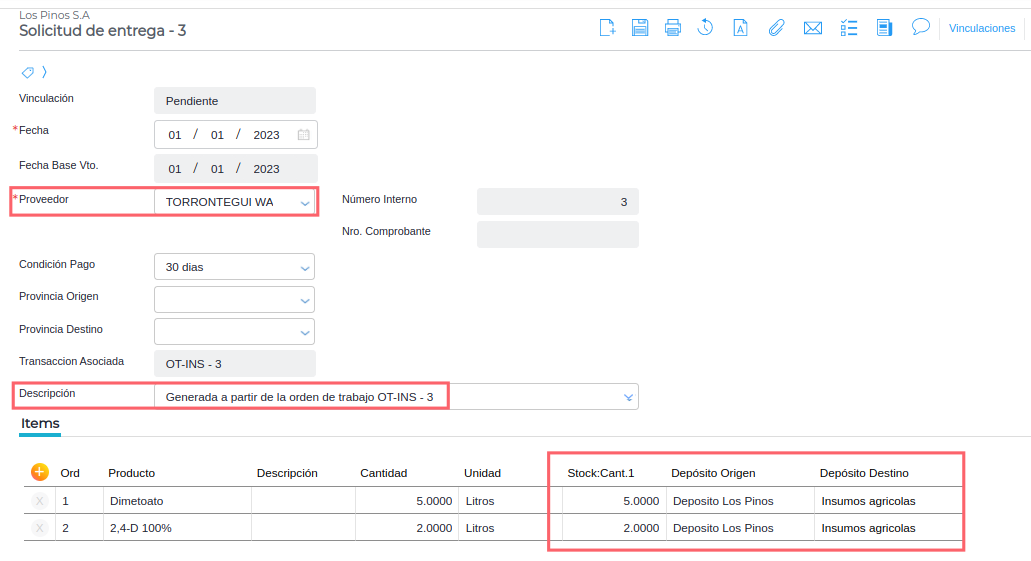Attach a file with the paperclip icon
Screen dimensions: 1031x561
pyautogui.click(x=776, y=28)
